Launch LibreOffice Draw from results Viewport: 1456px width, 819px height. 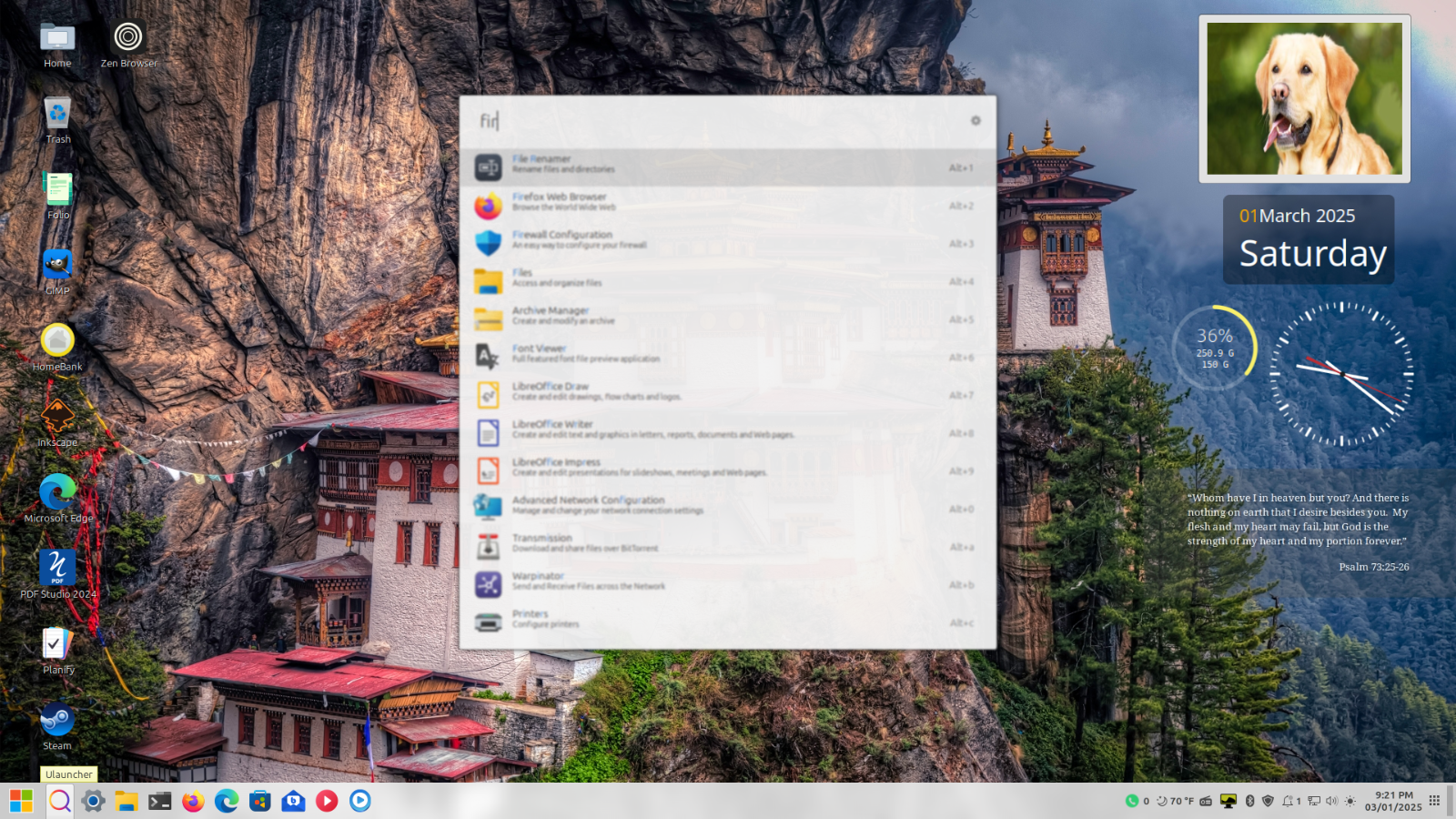tap(728, 395)
